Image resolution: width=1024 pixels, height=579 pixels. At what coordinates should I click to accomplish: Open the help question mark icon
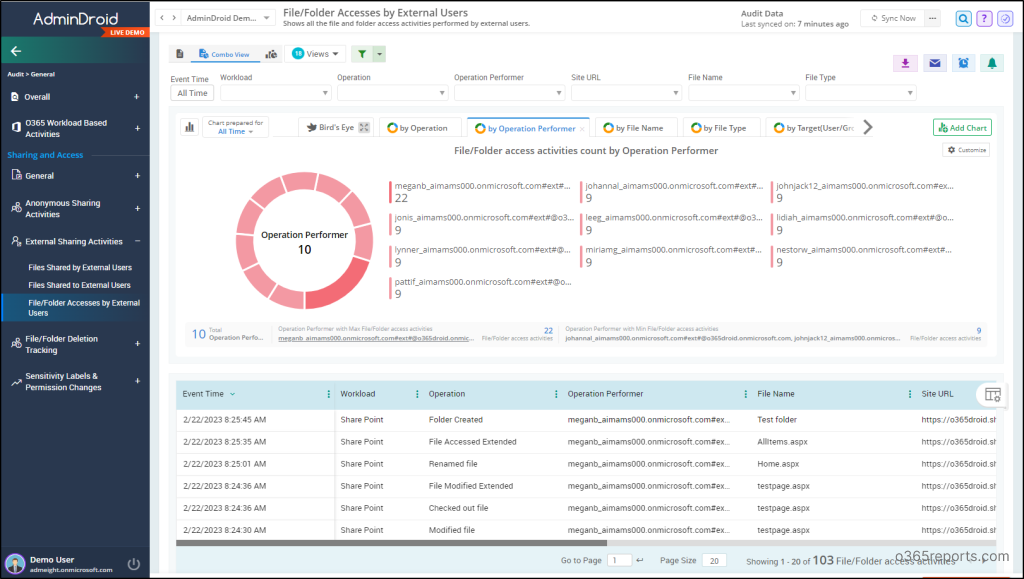click(x=984, y=19)
